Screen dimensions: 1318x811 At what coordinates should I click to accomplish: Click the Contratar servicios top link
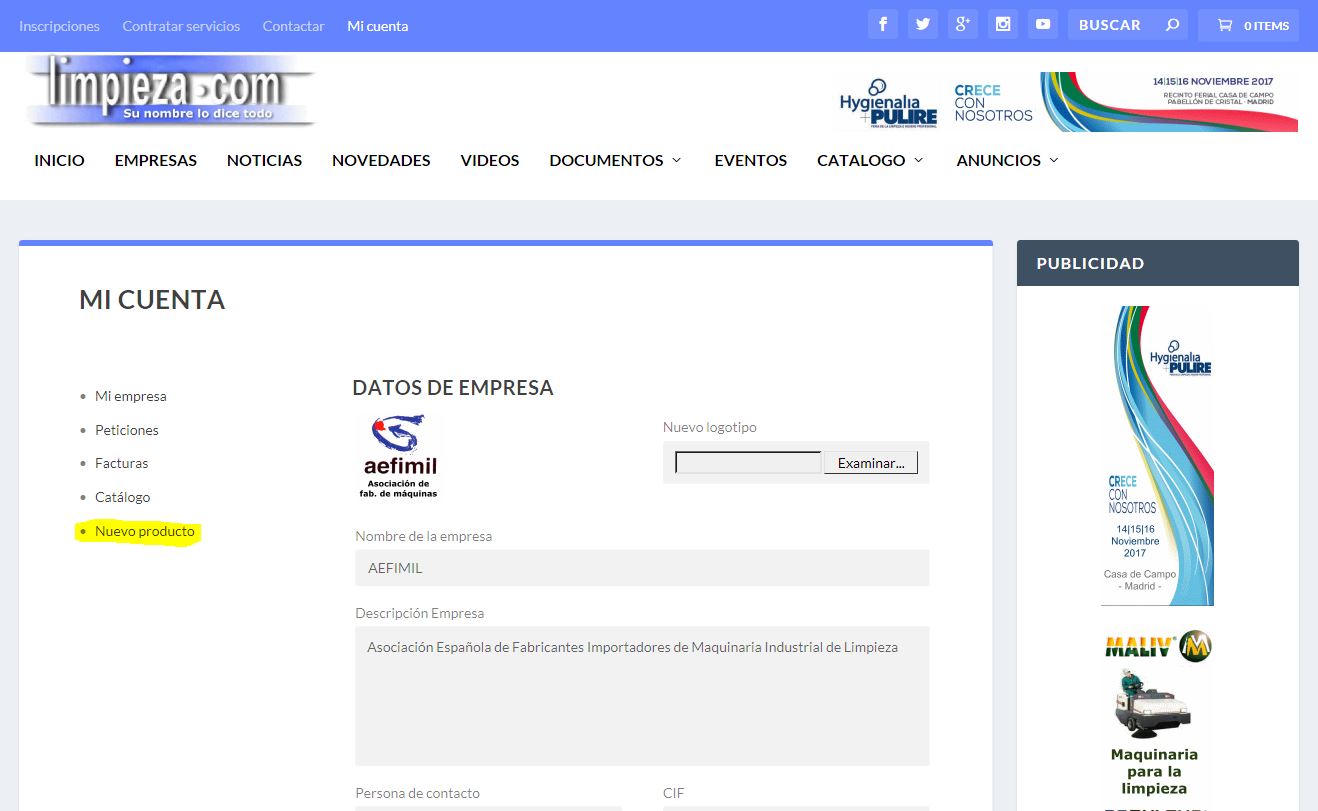click(x=181, y=26)
